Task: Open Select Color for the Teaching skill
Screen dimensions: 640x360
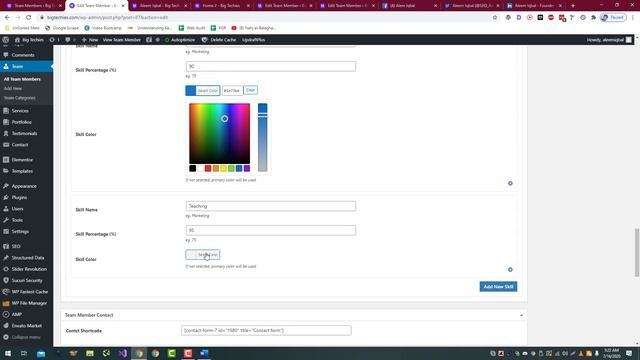Action: point(203,255)
